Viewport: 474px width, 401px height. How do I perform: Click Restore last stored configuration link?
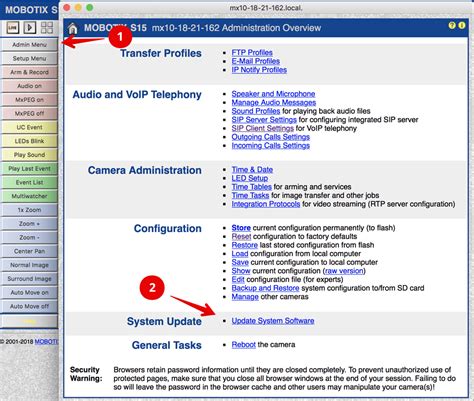click(x=245, y=245)
